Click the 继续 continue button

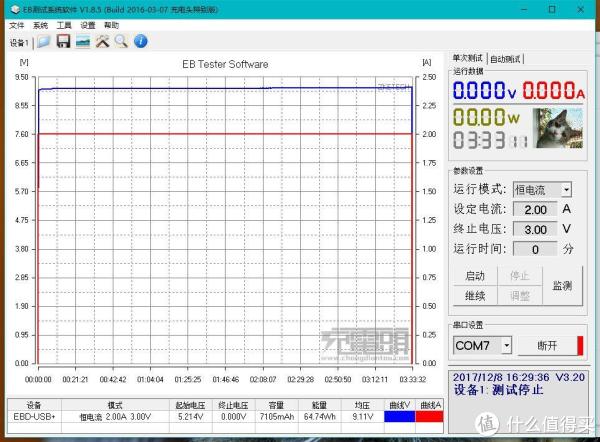tap(475, 295)
